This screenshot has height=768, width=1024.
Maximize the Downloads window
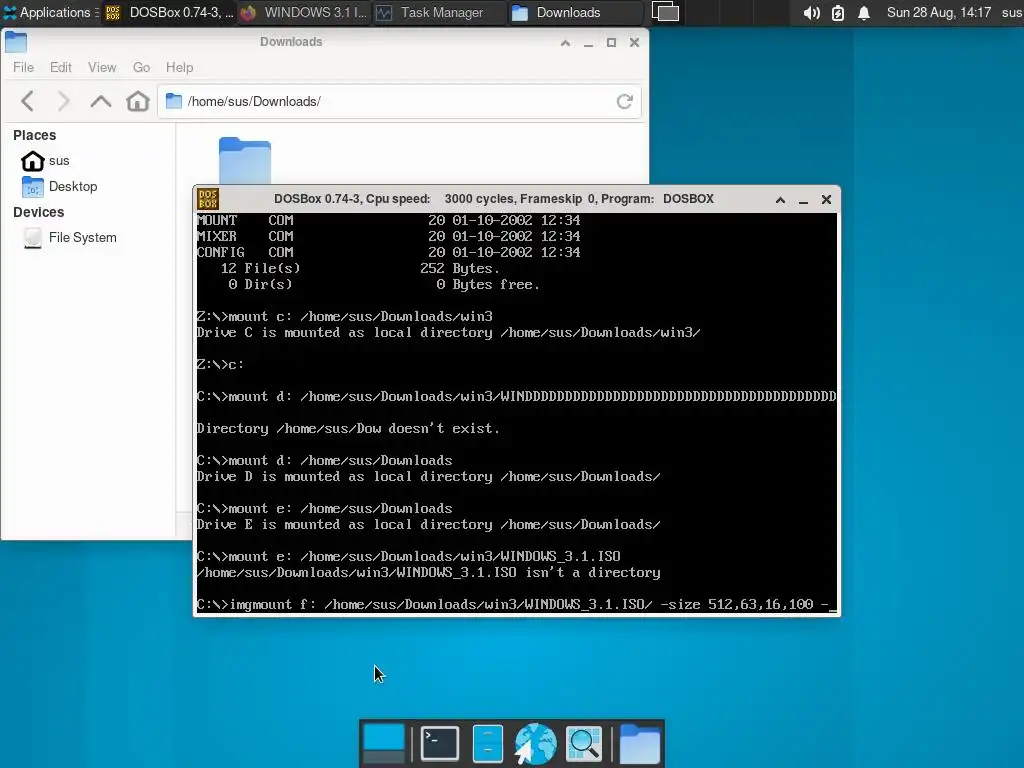point(611,42)
